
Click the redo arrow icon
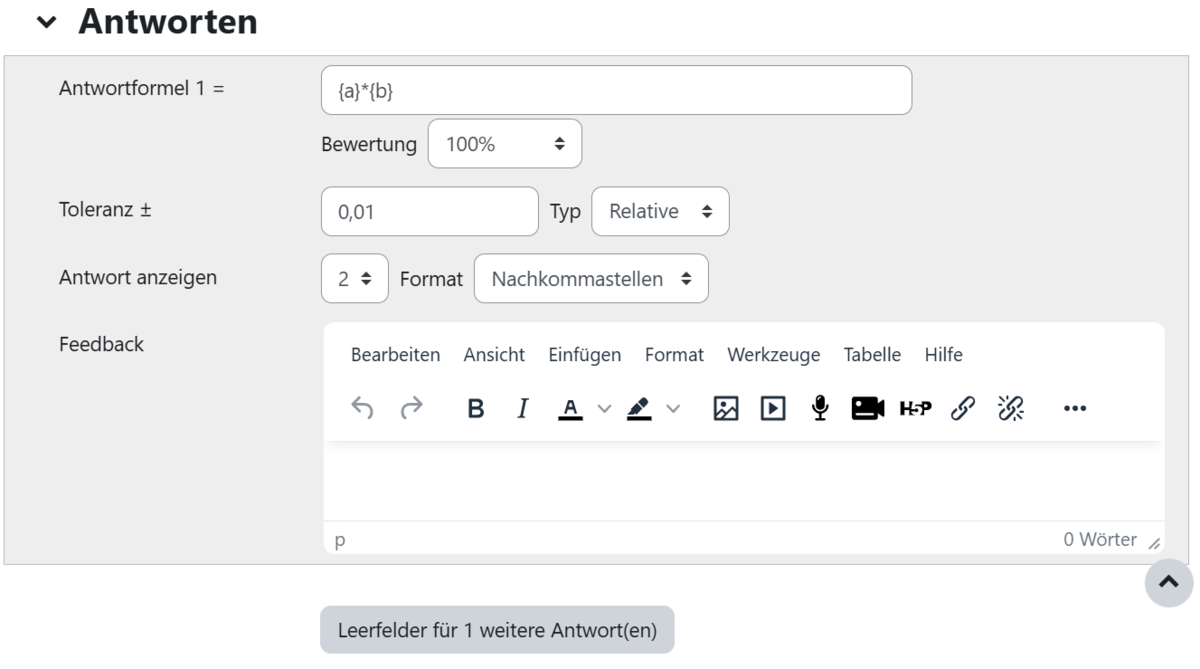(x=411, y=408)
